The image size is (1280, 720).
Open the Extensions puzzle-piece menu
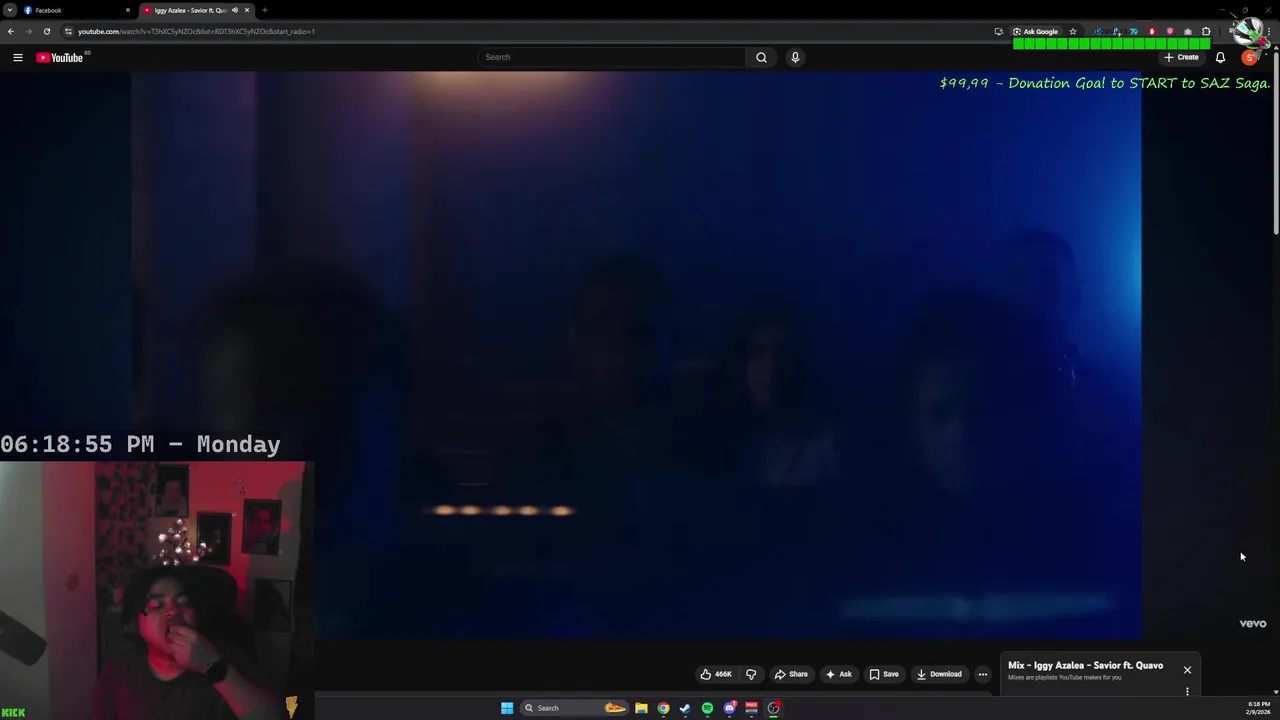coord(1206,31)
